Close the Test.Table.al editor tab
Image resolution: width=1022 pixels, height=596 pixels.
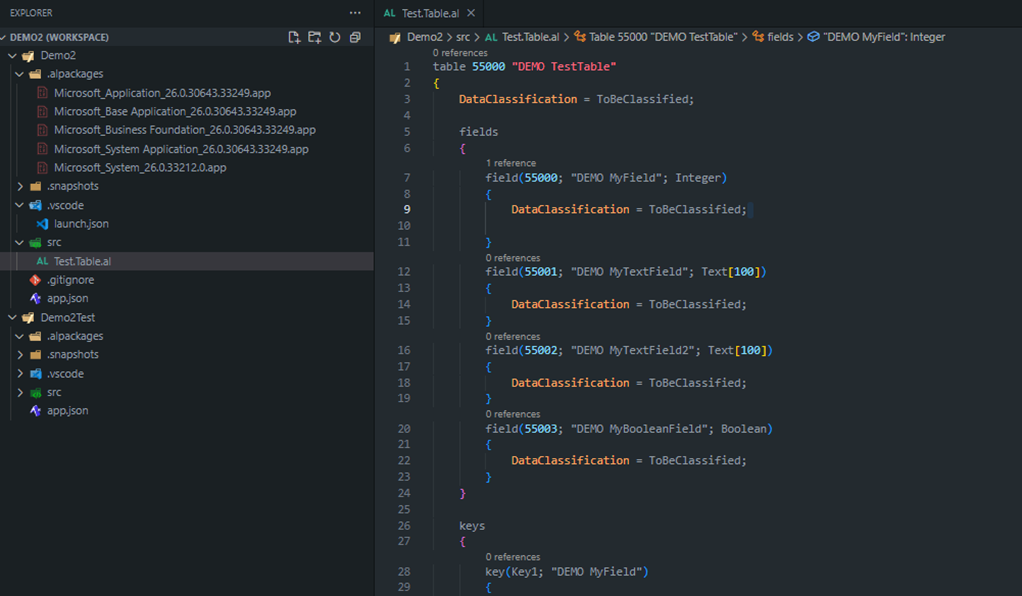point(471,13)
